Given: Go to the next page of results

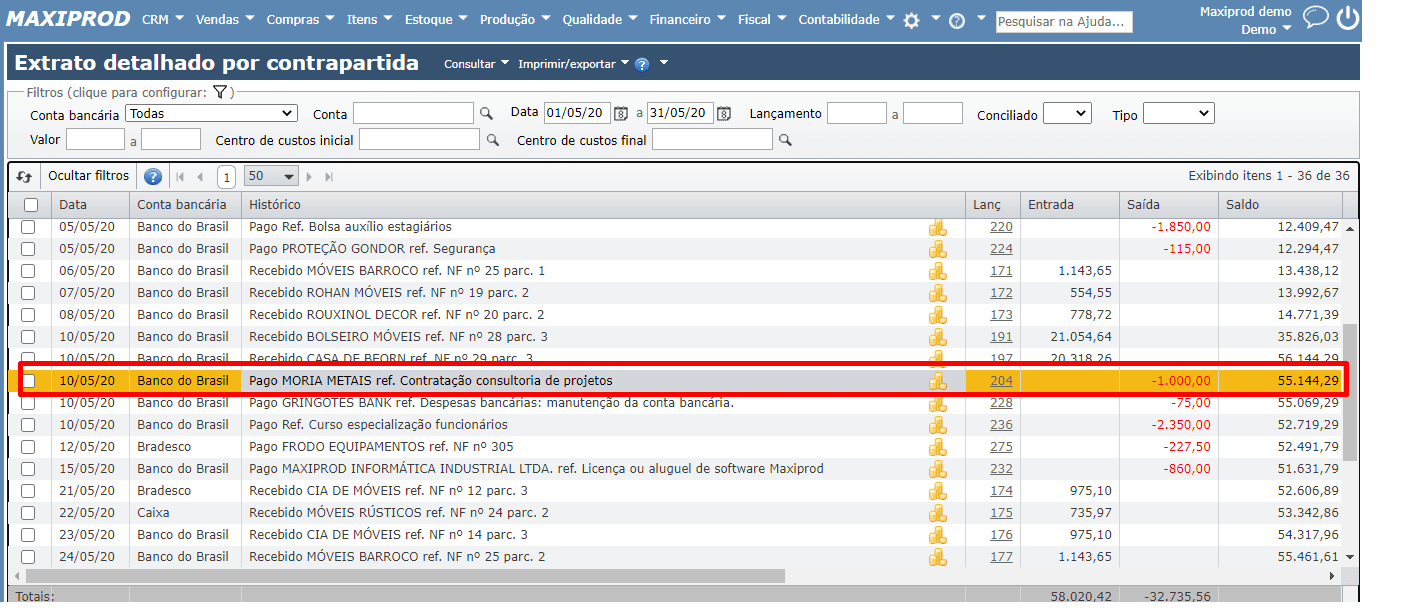Looking at the screenshot, I should click(x=309, y=177).
